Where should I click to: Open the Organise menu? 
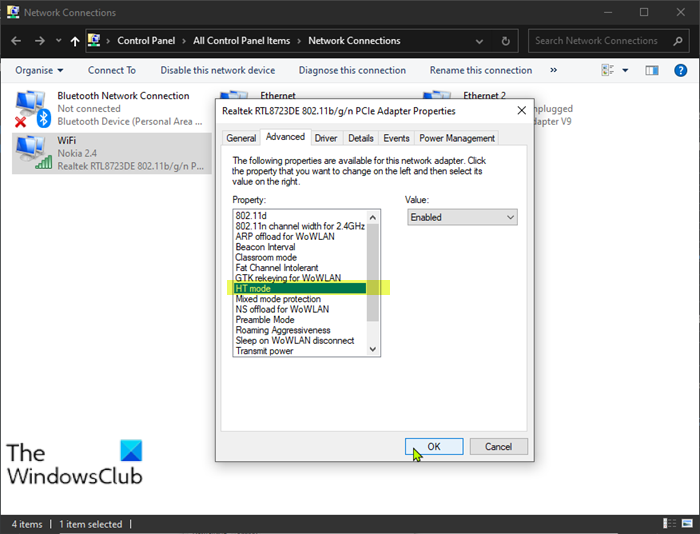[x=39, y=71]
